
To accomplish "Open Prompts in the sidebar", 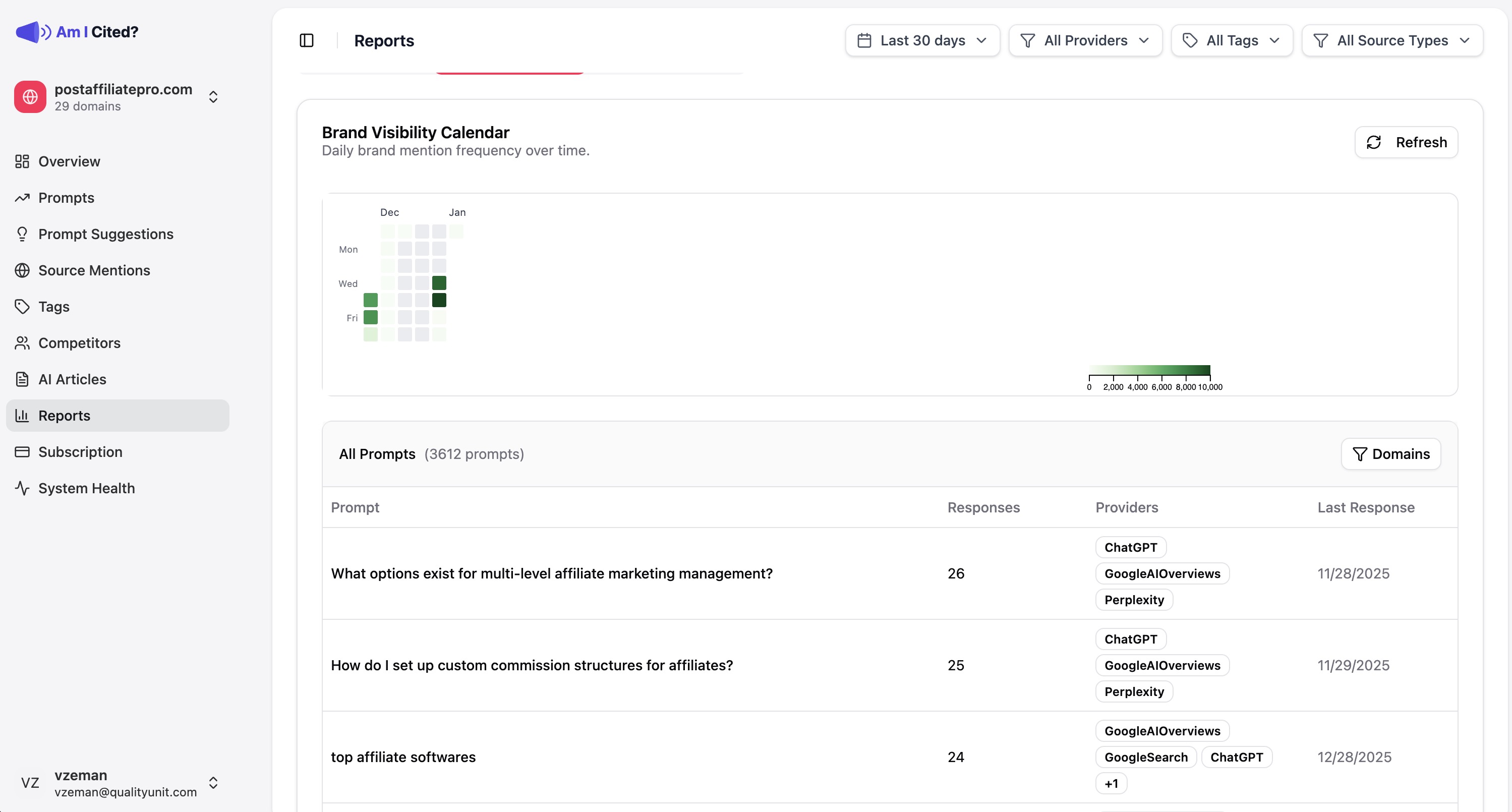I will tap(67, 198).
